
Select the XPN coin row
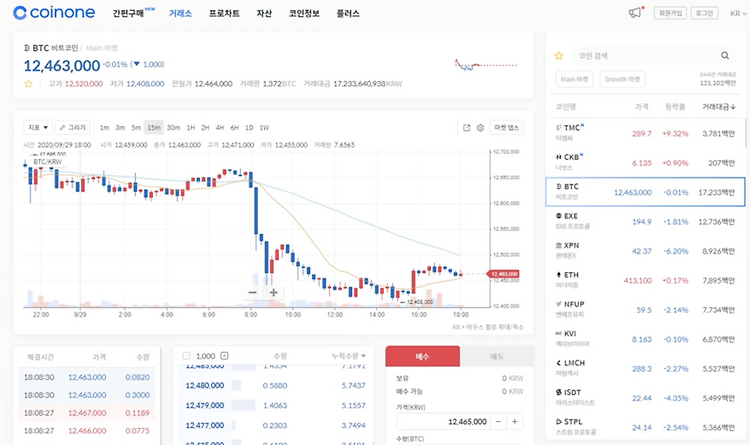(645, 251)
